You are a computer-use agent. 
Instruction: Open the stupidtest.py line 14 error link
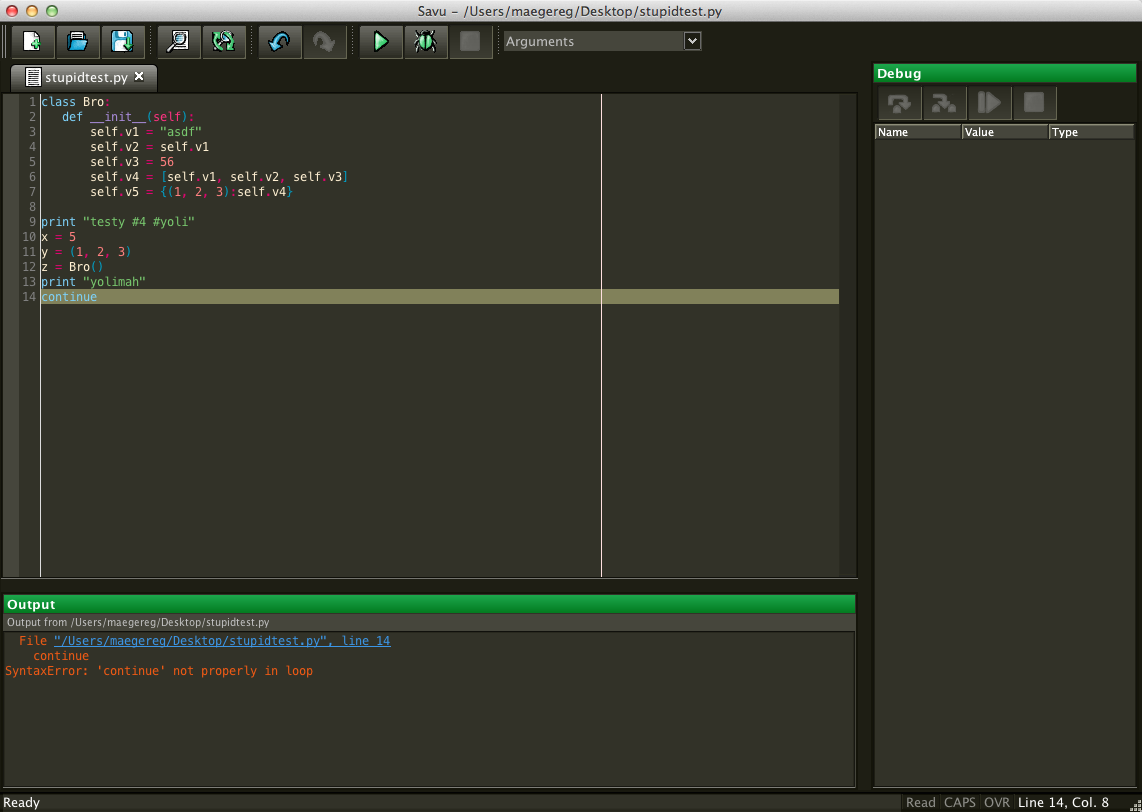[x=222, y=641]
